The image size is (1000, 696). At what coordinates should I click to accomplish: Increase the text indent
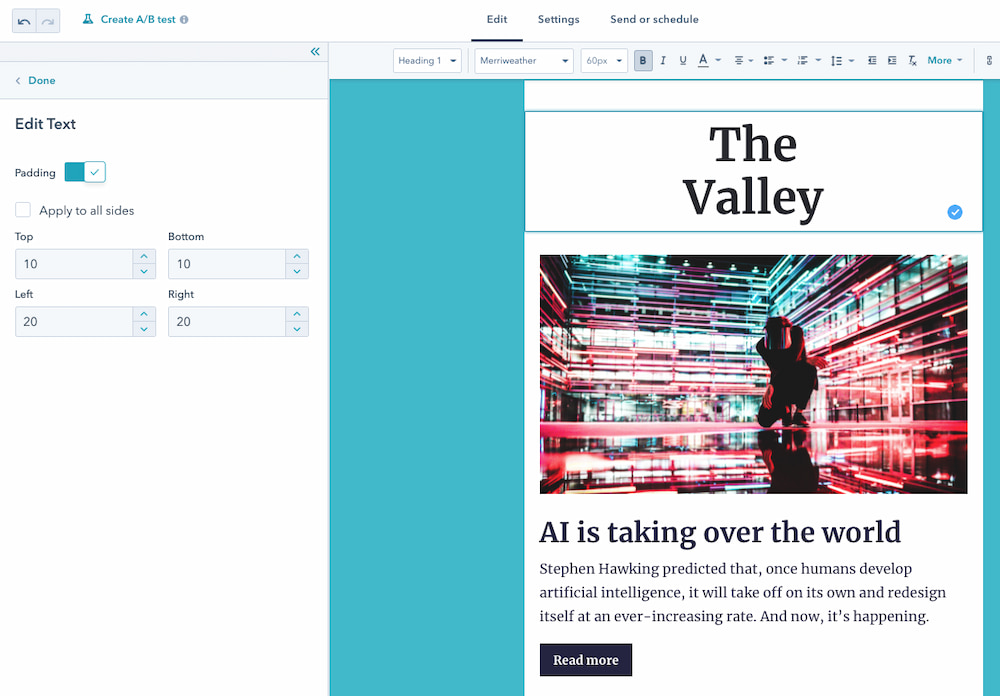coord(892,60)
